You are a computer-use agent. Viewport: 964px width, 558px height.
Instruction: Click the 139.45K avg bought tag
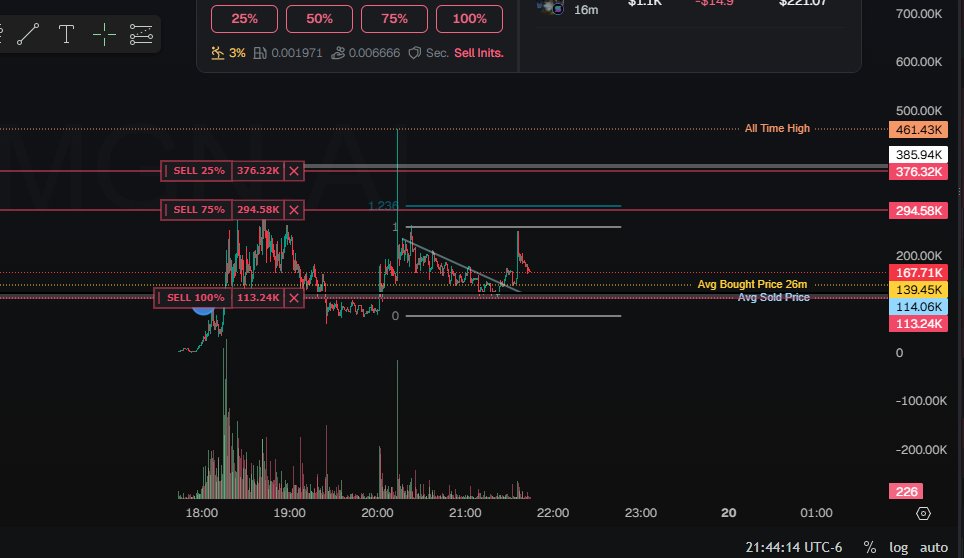tap(919, 289)
